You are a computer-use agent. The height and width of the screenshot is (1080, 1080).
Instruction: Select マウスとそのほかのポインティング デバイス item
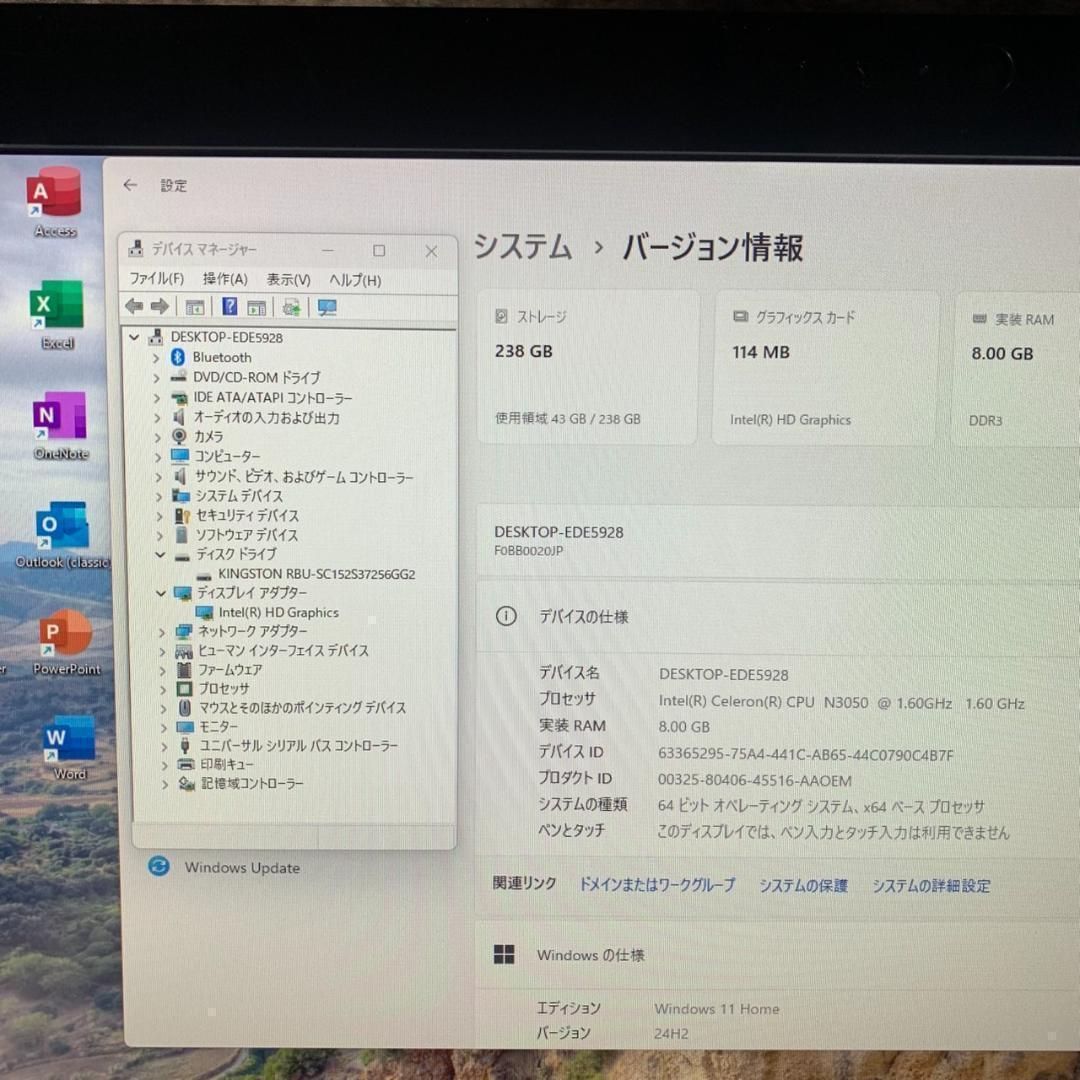(302, 707)
